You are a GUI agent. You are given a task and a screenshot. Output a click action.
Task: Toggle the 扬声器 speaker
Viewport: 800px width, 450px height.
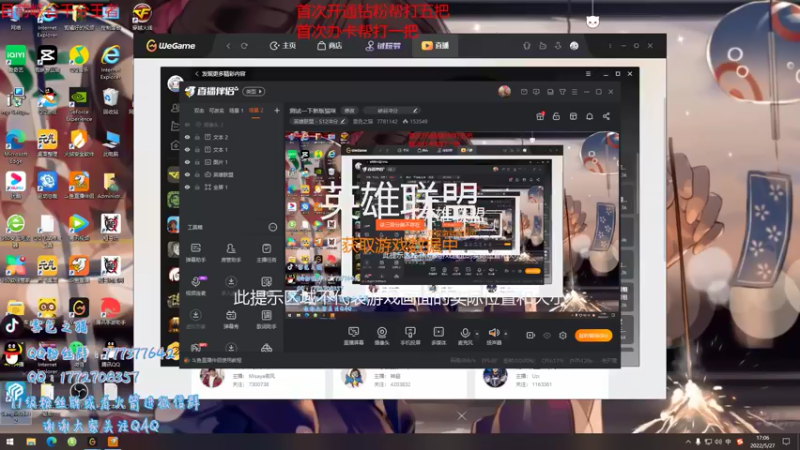tap(493, 336)
